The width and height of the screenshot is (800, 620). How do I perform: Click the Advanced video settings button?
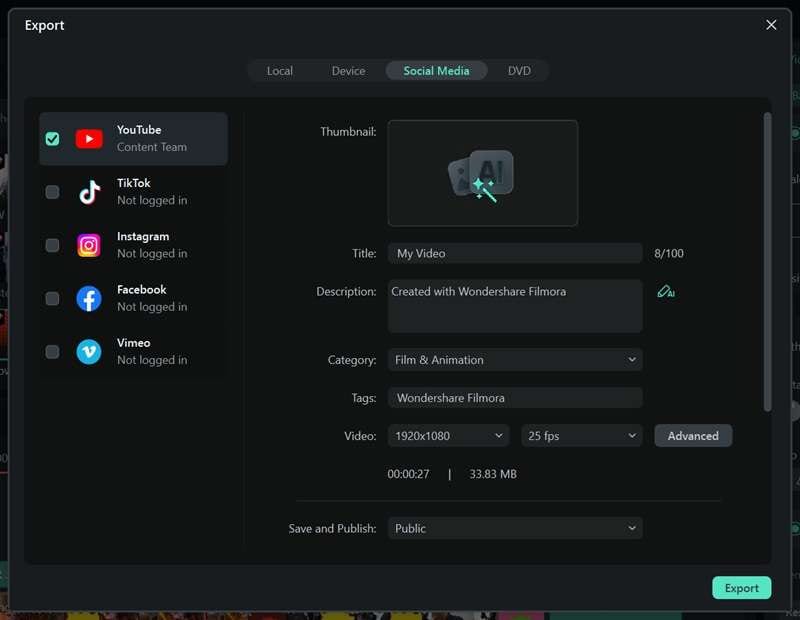(x=693, y=436)
